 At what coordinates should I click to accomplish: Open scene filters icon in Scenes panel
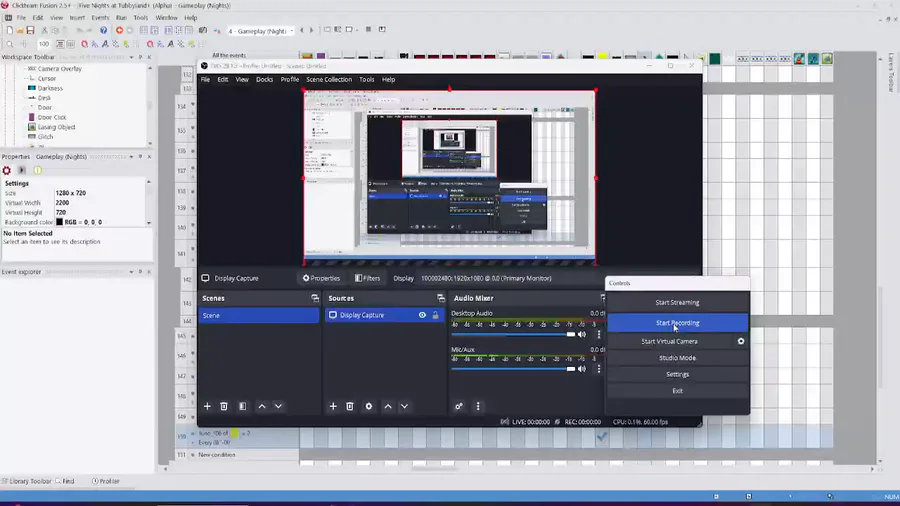point(243,406)
